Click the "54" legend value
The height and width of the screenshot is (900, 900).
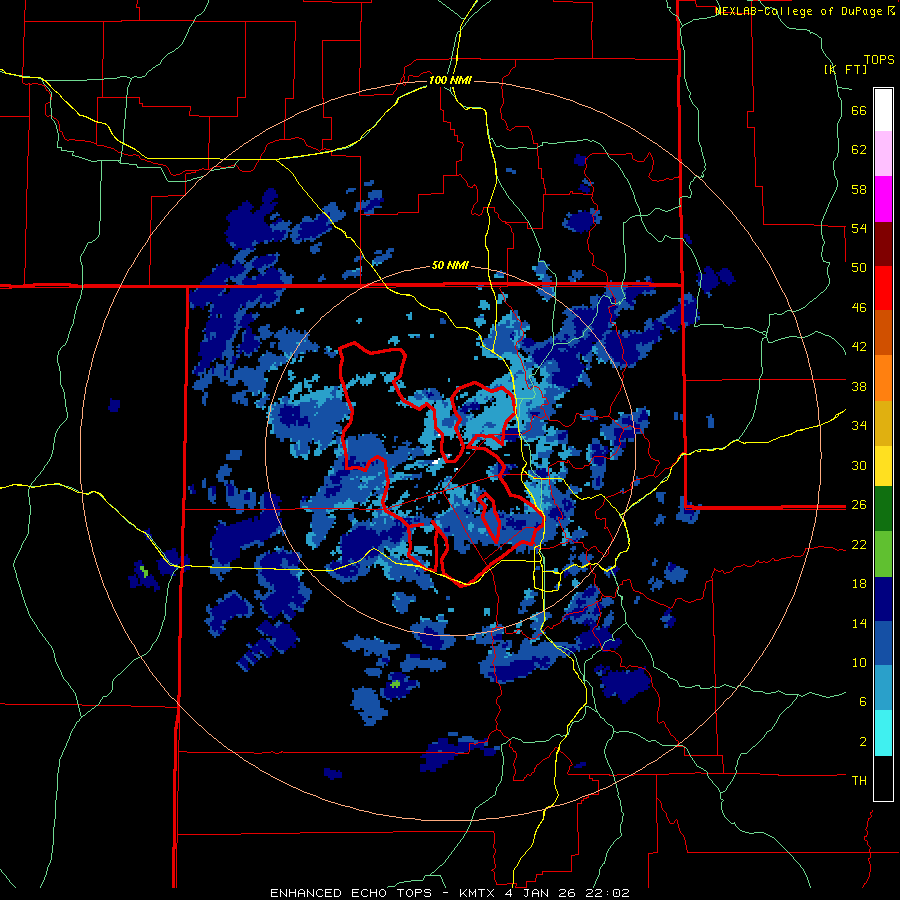click(859, 228)
